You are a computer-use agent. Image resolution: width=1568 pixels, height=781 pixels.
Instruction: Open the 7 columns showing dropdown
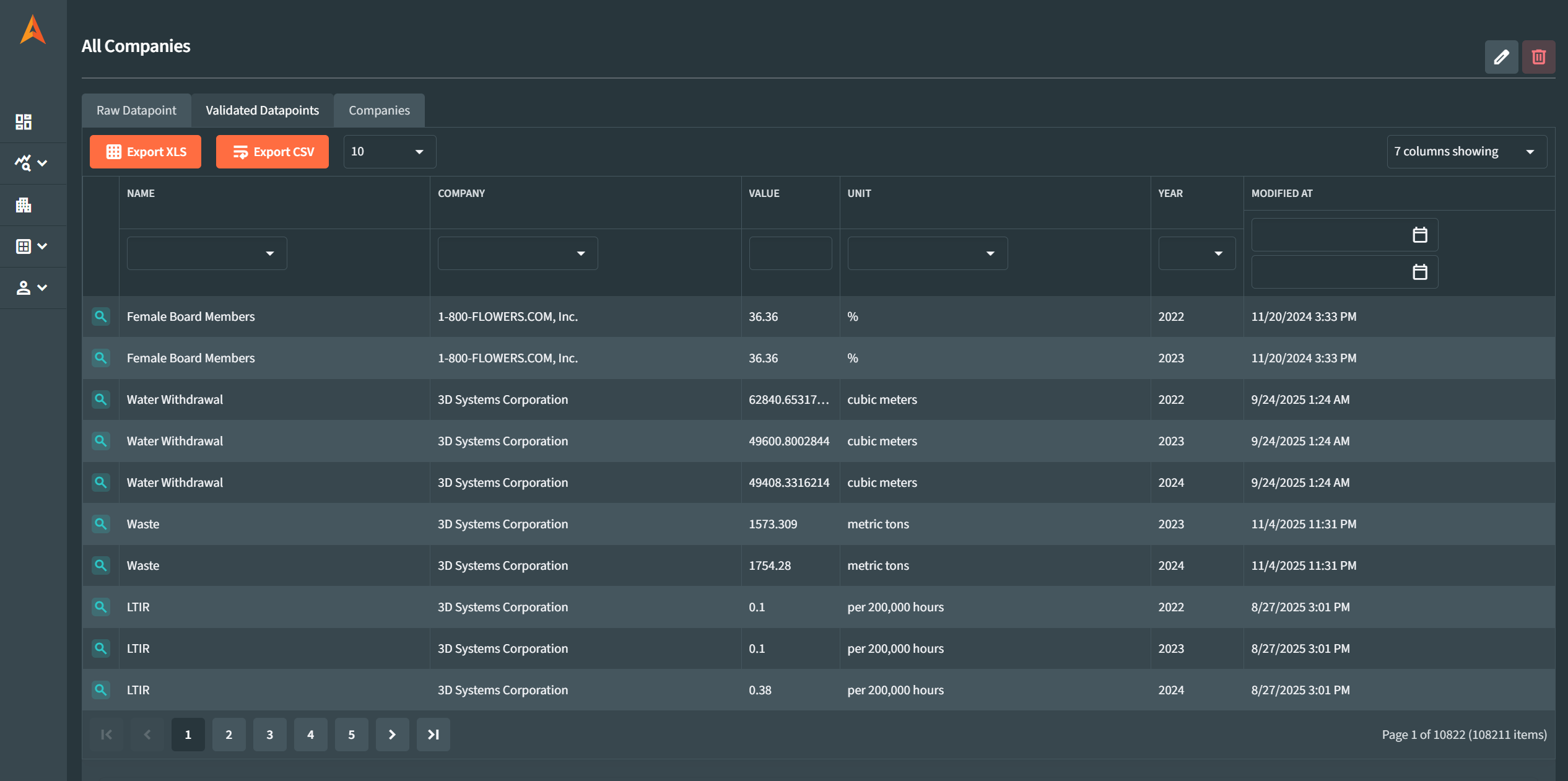pos(1466,152)
